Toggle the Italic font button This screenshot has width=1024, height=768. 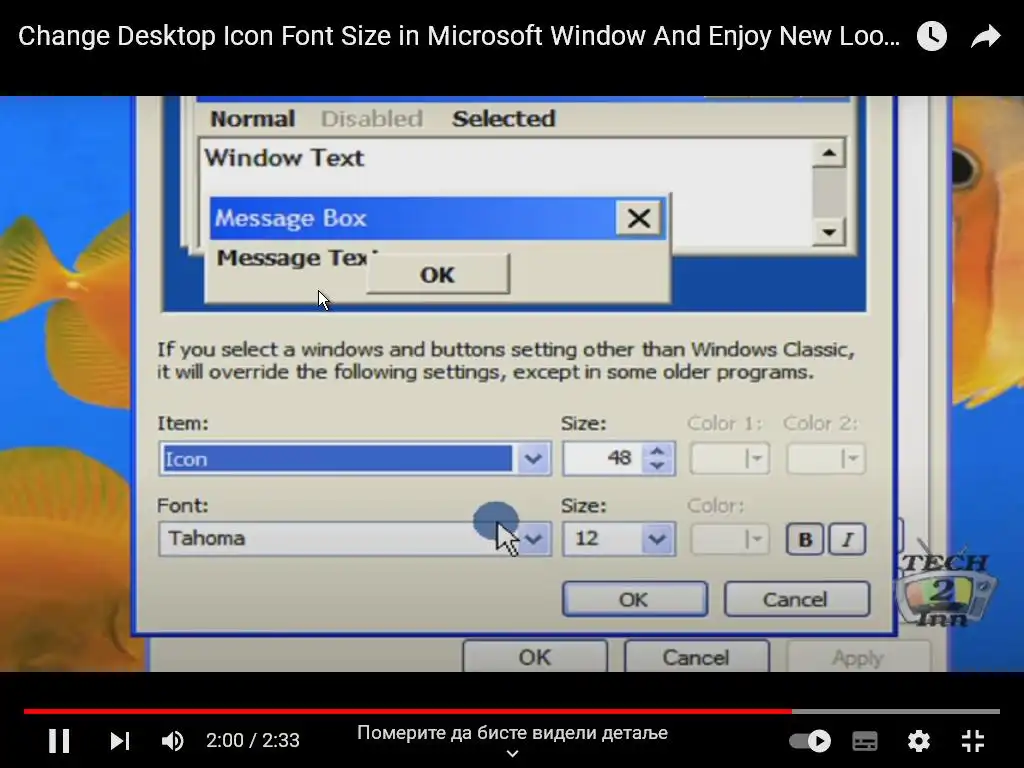point(847,539)
